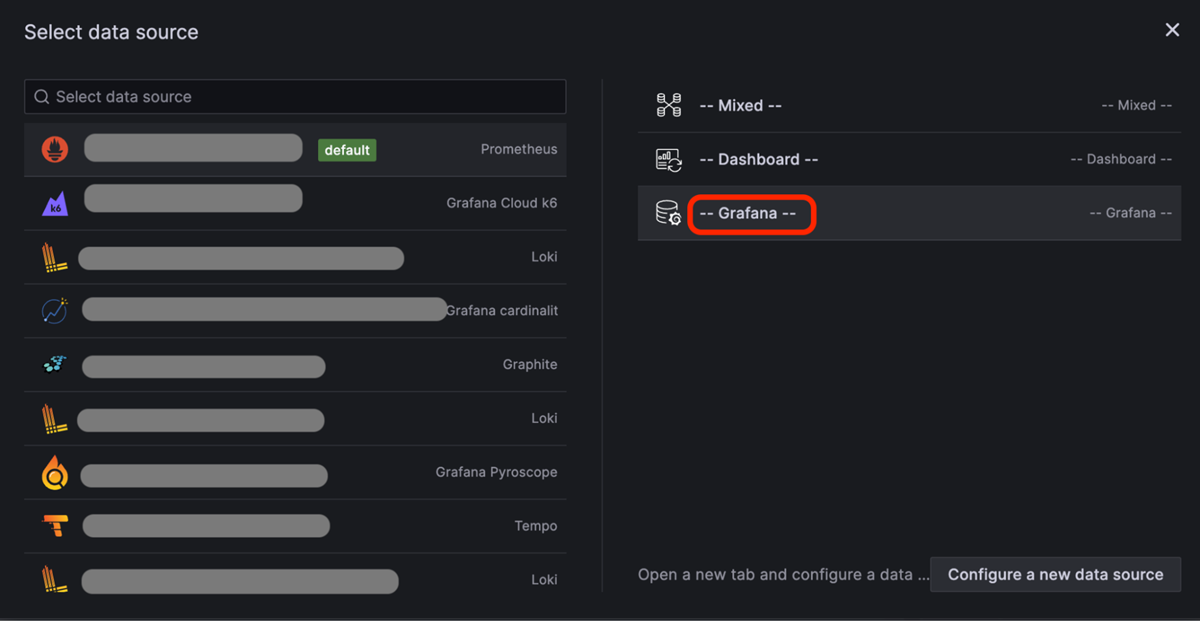Click the Tempo type label
The height and width of the screenshot is (621, 1200).
pyautogui.click(x=536, y=526)
